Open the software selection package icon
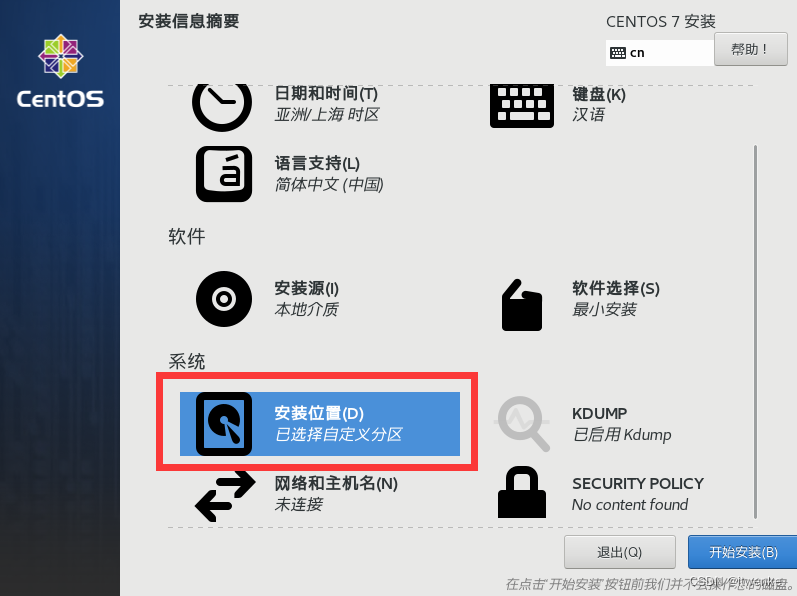The height and width of the screenshot is (596, 797). tap(522, 305)
